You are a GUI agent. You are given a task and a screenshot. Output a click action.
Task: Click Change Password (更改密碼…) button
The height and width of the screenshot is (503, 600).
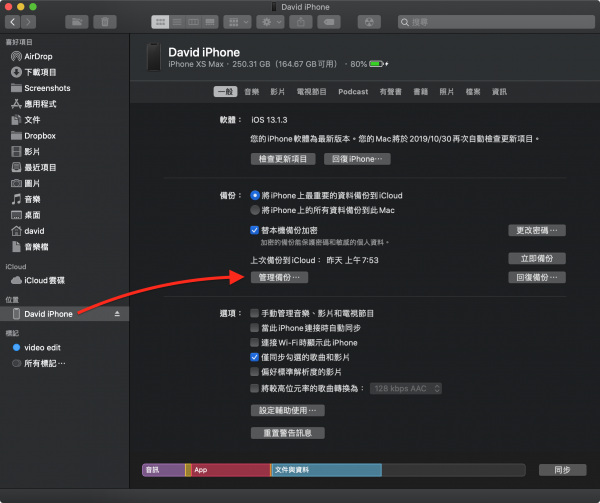click(x=537, y=230)
